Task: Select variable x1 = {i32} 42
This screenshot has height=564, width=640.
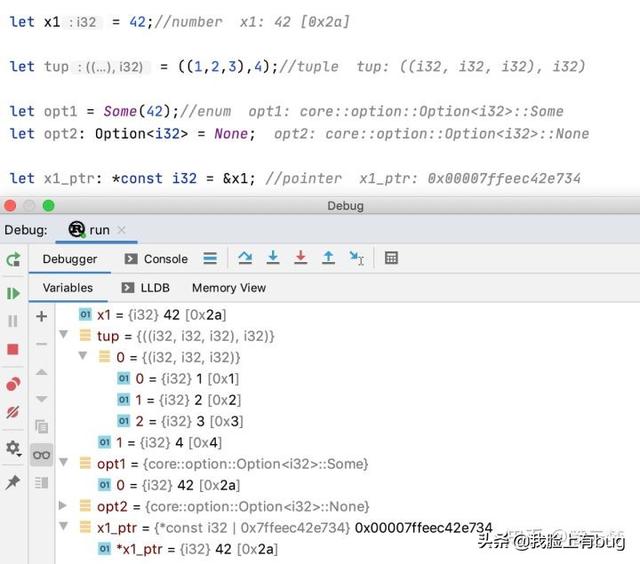Action: tap(152, 315)
